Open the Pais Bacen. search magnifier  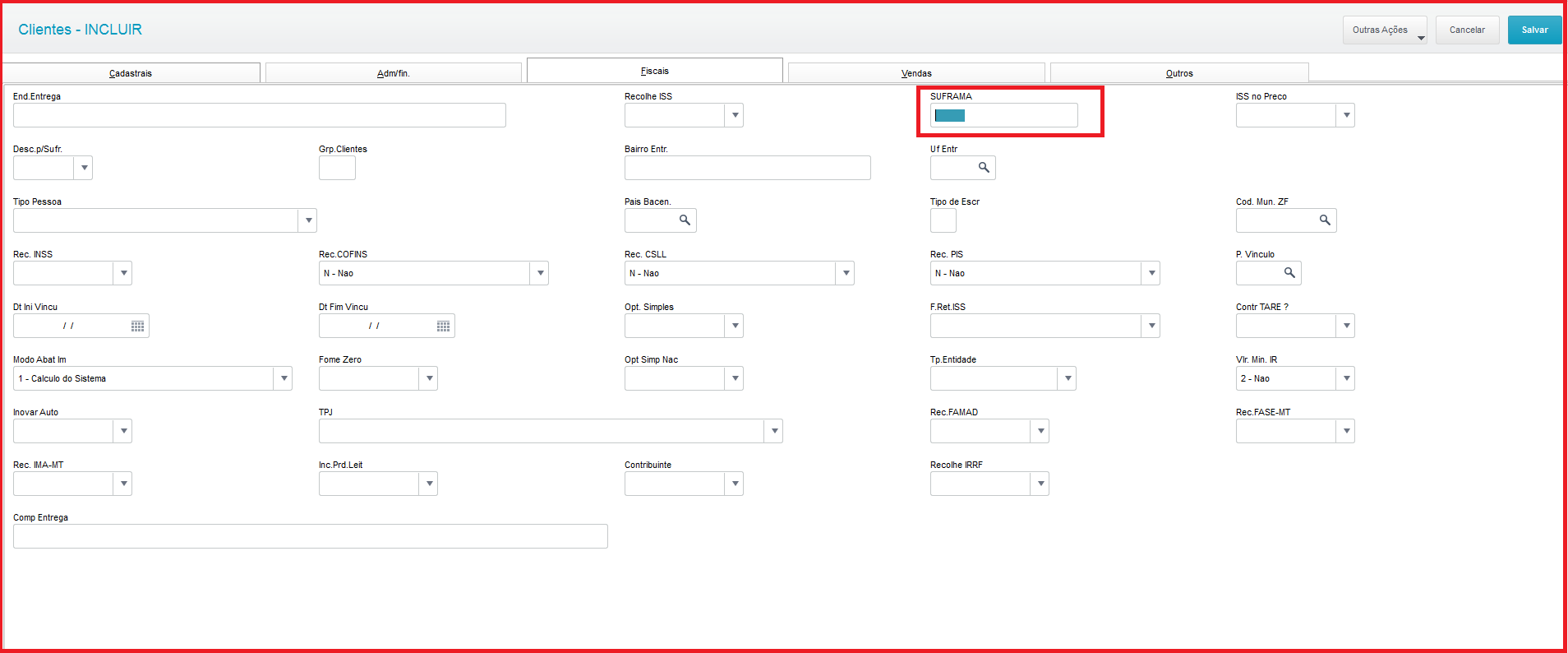(685, 220)
